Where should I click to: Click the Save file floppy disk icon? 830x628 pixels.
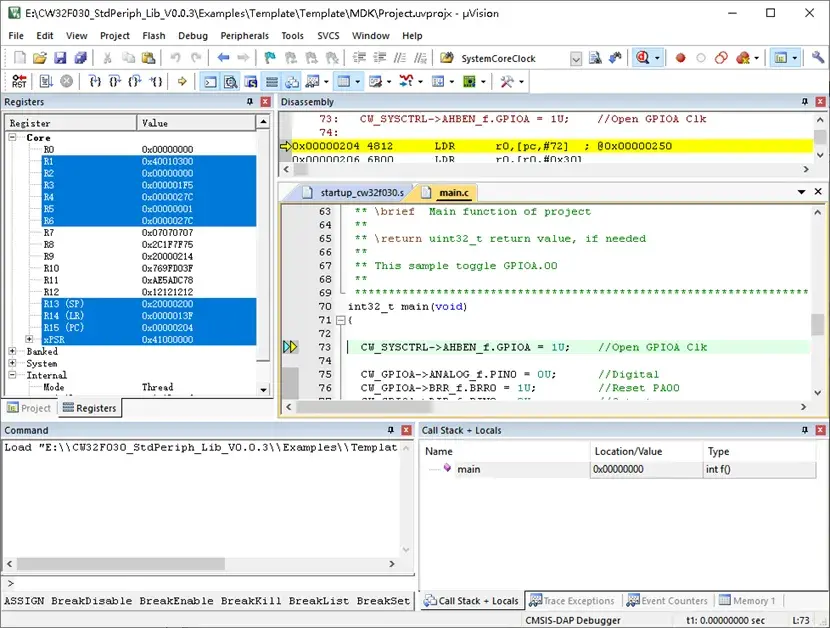click(x=60, y=58)
